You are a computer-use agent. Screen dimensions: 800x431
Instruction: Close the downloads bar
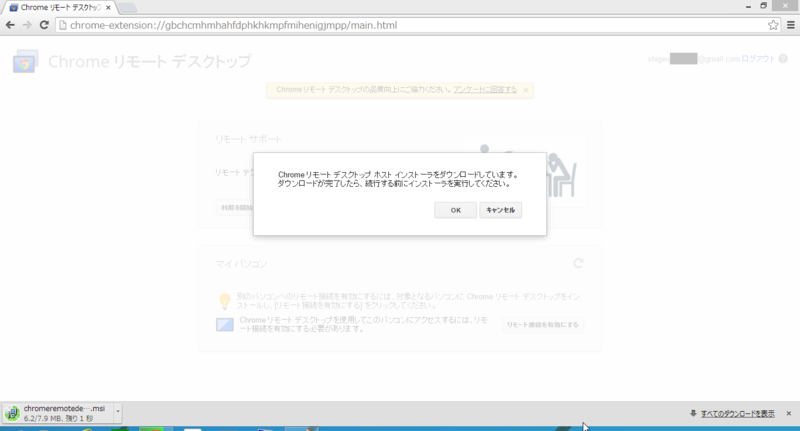789,414
